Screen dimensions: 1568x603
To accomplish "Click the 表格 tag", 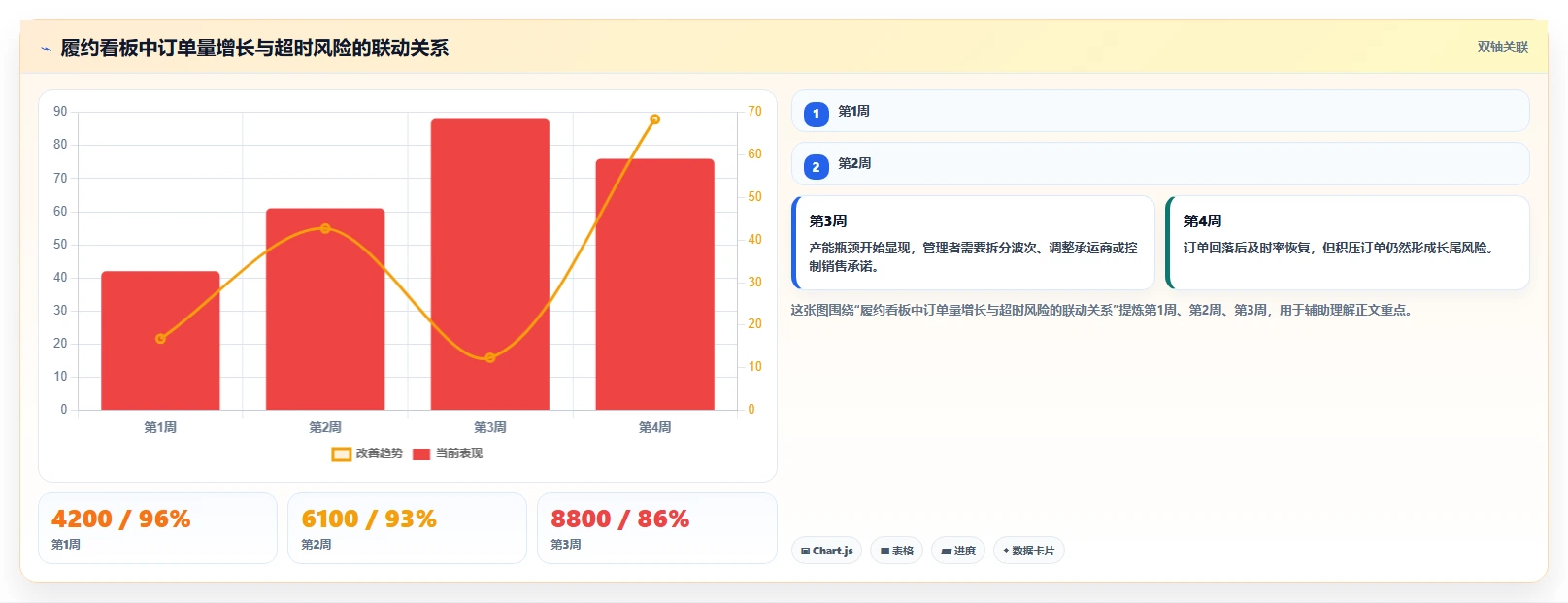I will tap(896, 551).
